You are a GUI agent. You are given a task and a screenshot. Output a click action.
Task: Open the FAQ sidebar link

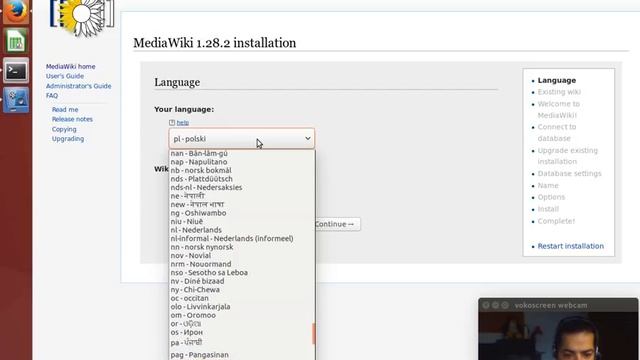[x=52, y=96]
